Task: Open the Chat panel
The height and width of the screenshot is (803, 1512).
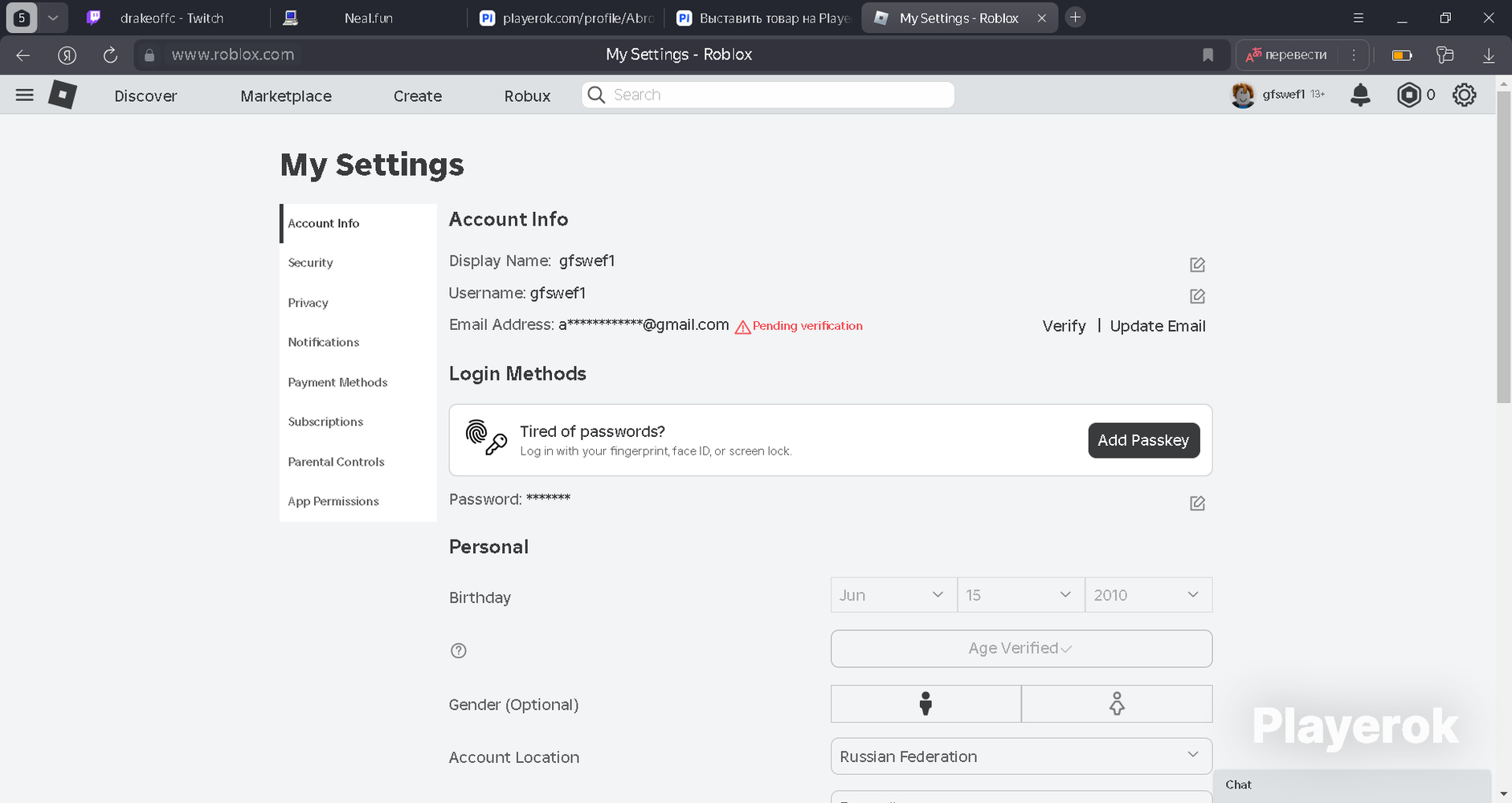Action: click(x=1352, y=785)
